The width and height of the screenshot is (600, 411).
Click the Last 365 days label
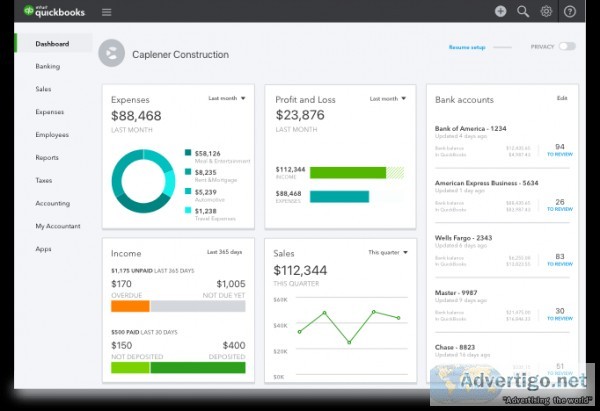225,252
